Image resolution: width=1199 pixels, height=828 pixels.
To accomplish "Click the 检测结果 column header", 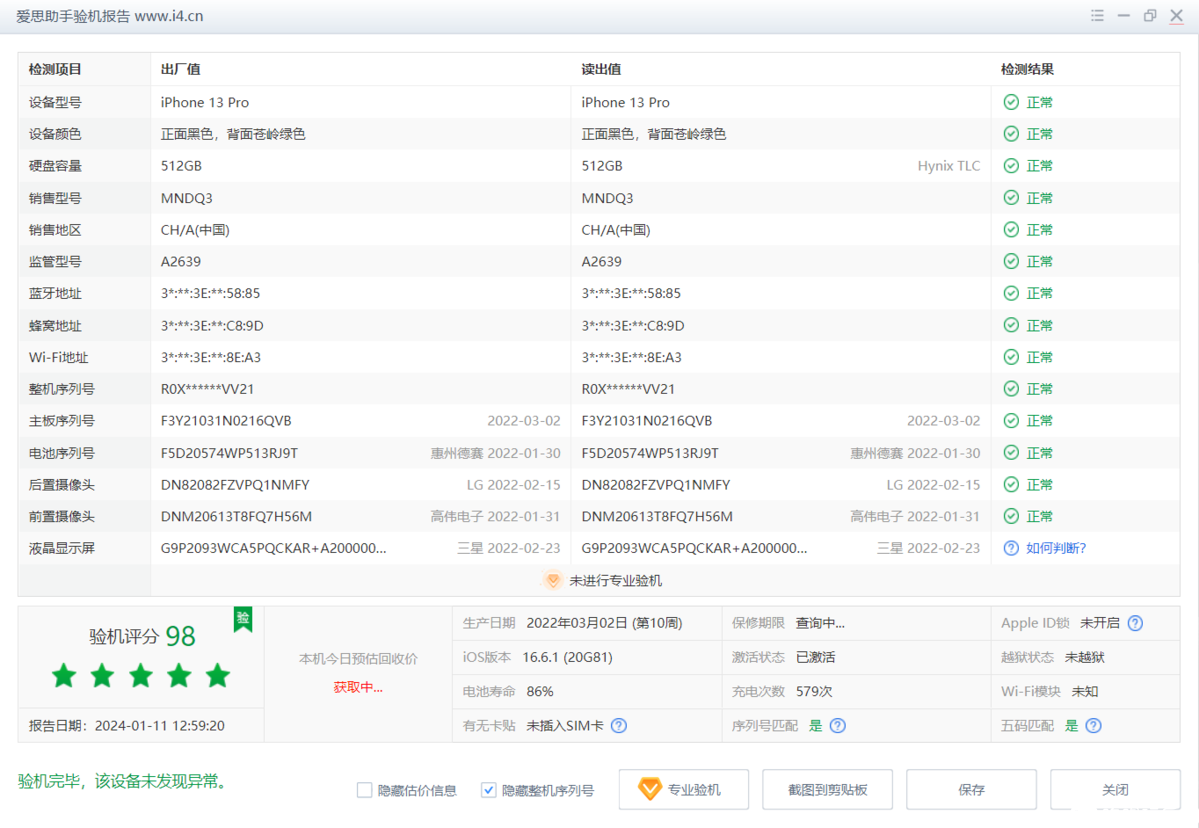I will (x=1027, y=70).
